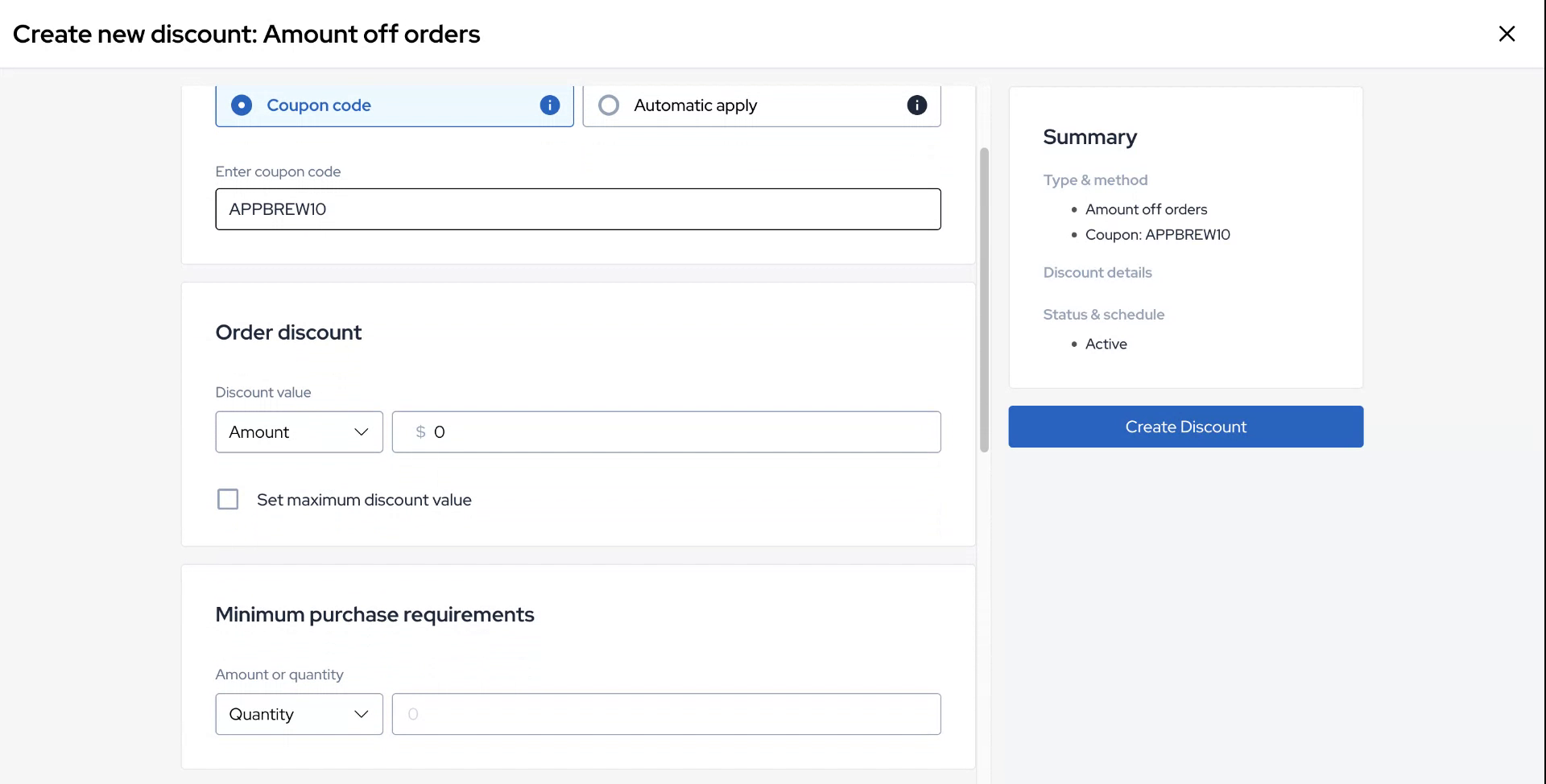Click the discount value amount field
Image resolution: width=1546 pixels, height=784 pixels.
click(x=666, y=431)
